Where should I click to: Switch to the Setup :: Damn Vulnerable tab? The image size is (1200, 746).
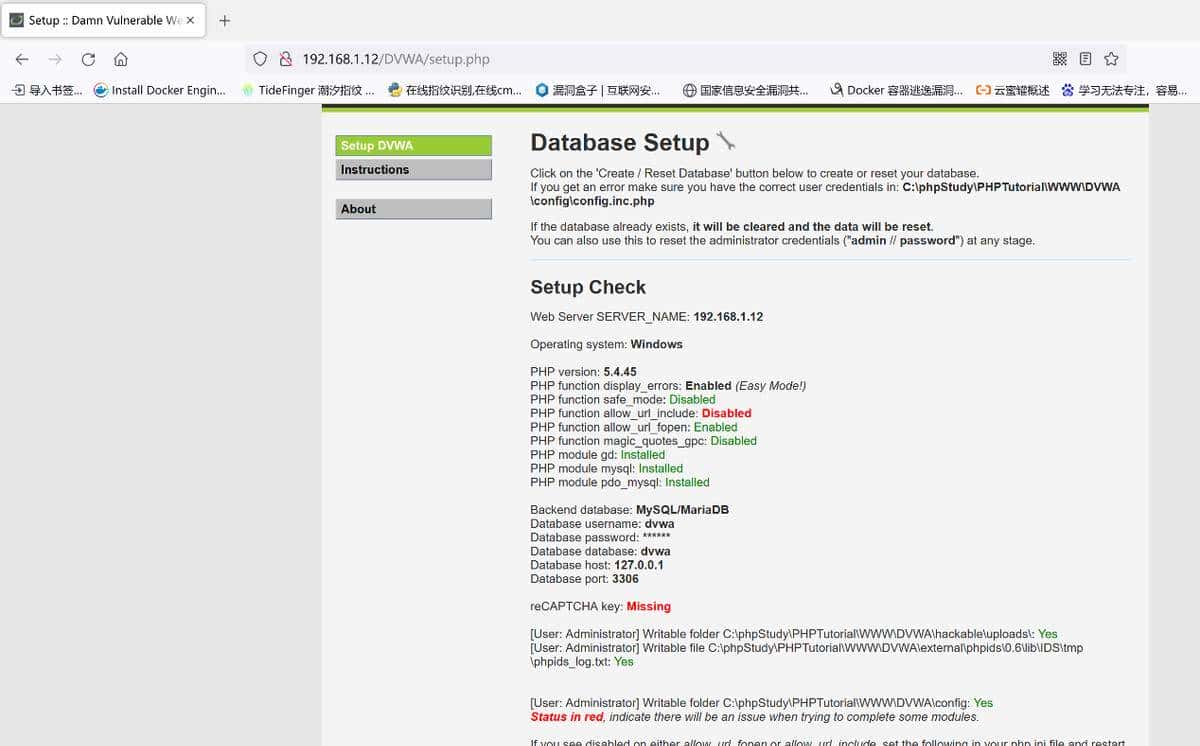98,20
